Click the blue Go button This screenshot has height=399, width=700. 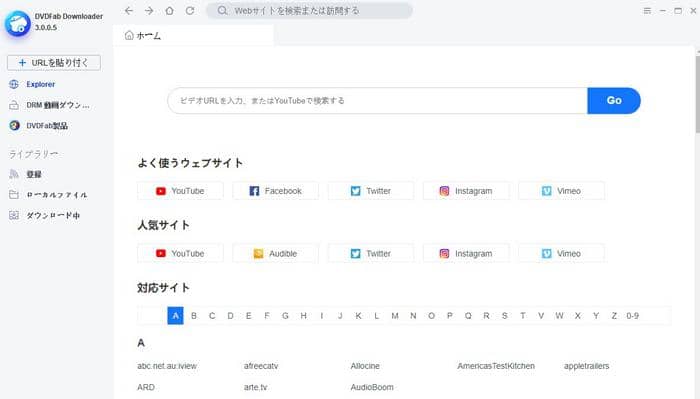click(614, 101)
